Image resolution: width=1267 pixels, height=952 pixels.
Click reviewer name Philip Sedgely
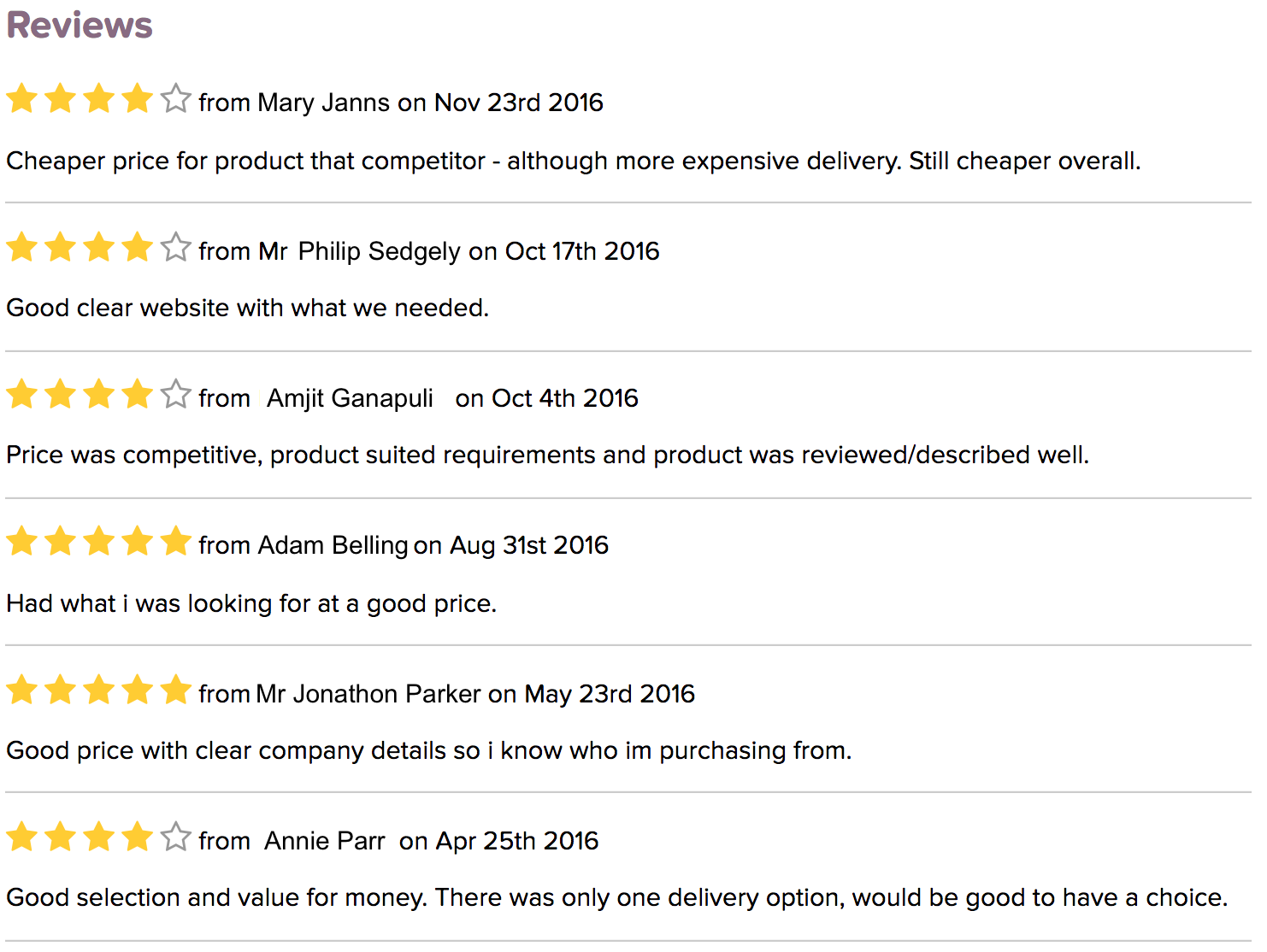pyautogui.click(x=379, y=251)
